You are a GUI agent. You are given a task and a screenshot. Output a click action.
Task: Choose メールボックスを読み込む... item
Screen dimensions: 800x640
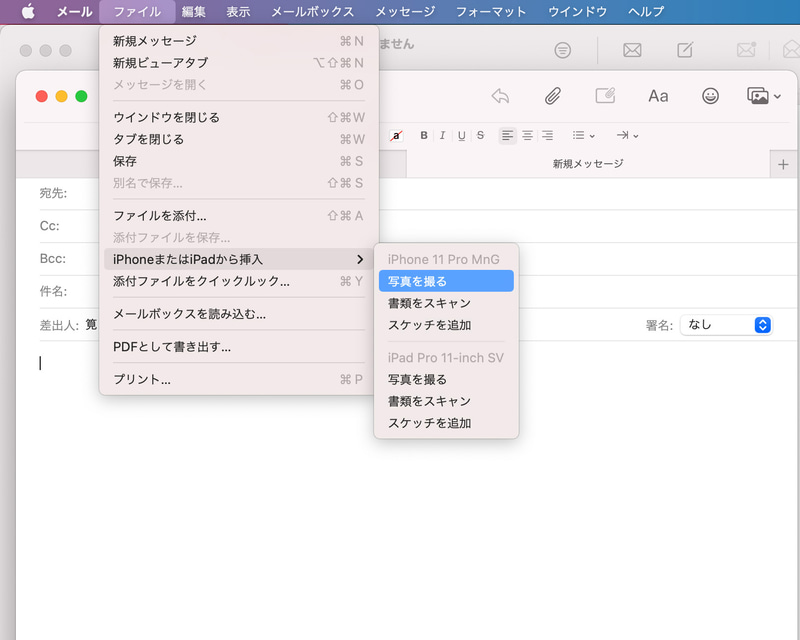(239, 314)
